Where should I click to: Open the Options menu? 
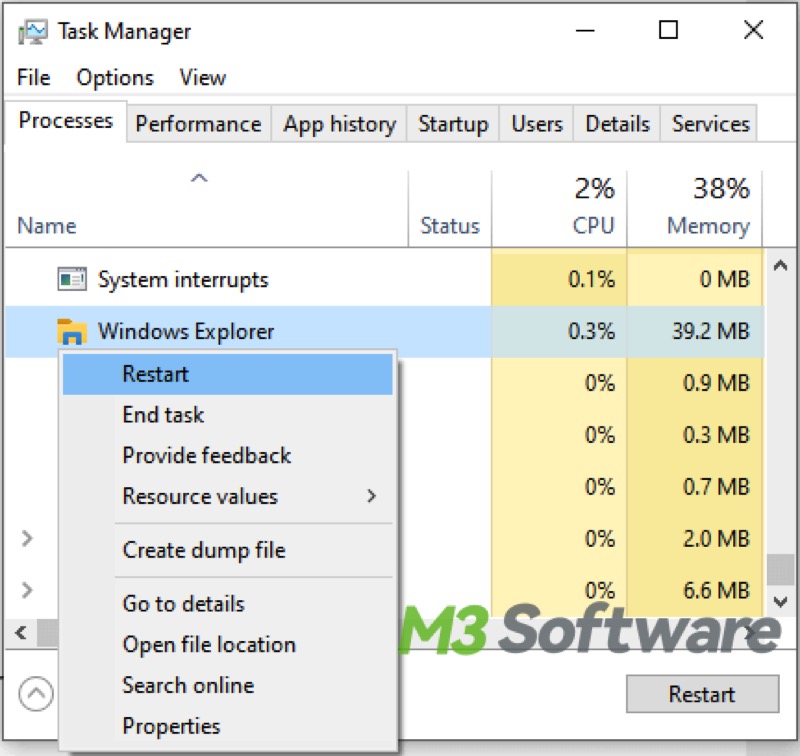click(115, 78)
